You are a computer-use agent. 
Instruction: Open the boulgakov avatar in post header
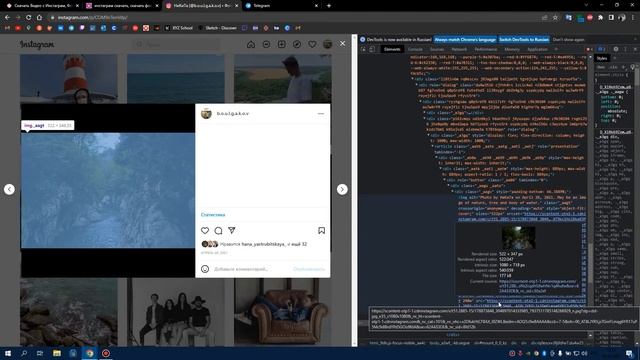coord(207,113)
